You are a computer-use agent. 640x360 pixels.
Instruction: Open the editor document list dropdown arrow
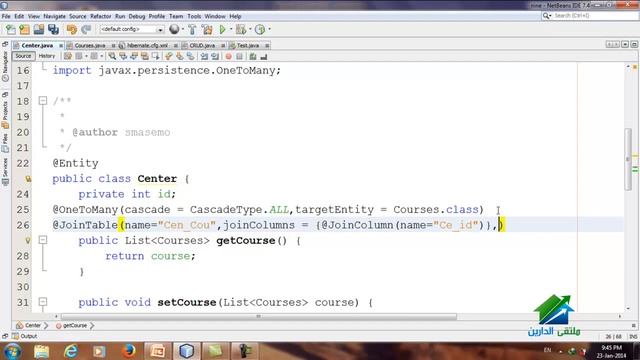625,44
